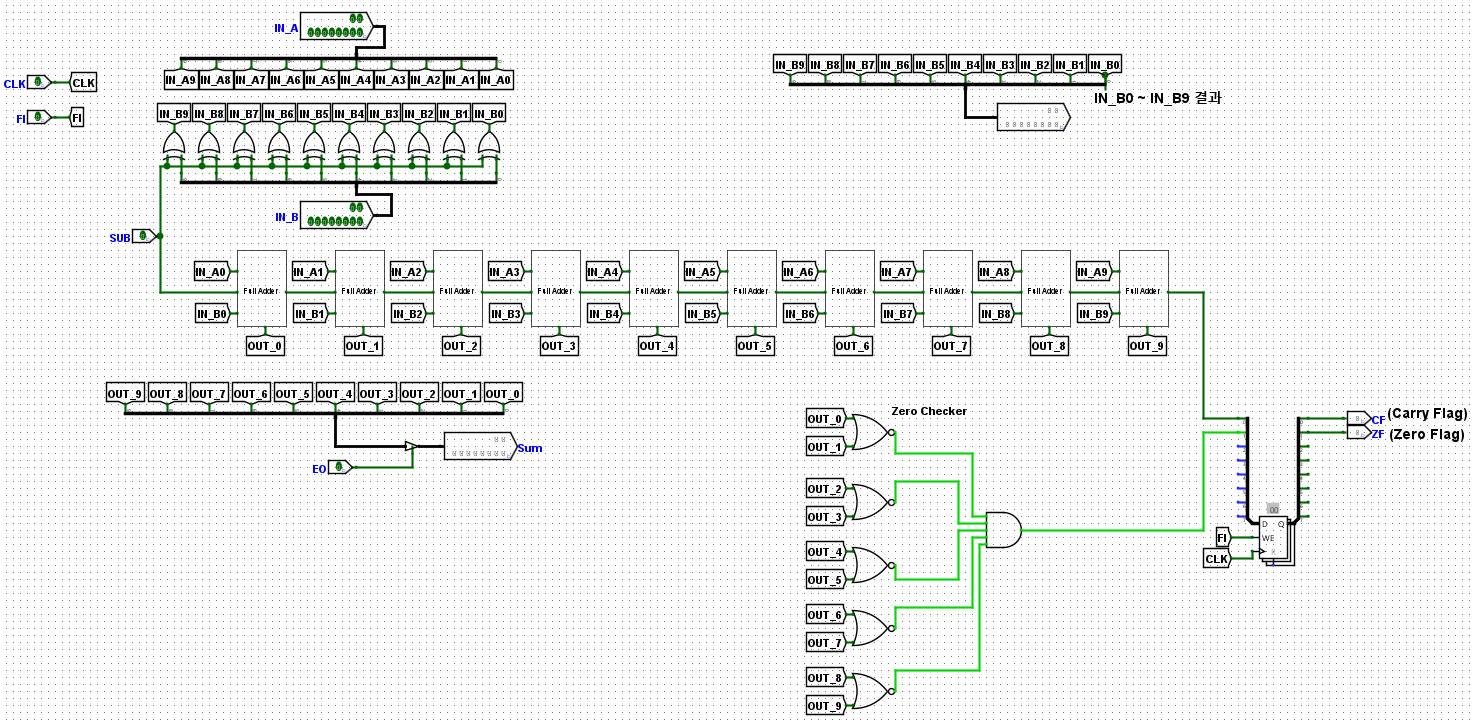Viewport: 1475px width, 724px height.
Task: Select IN_B0 tunnel in result splitter row
Action: pyautogui.click(x=1105, y=65)
